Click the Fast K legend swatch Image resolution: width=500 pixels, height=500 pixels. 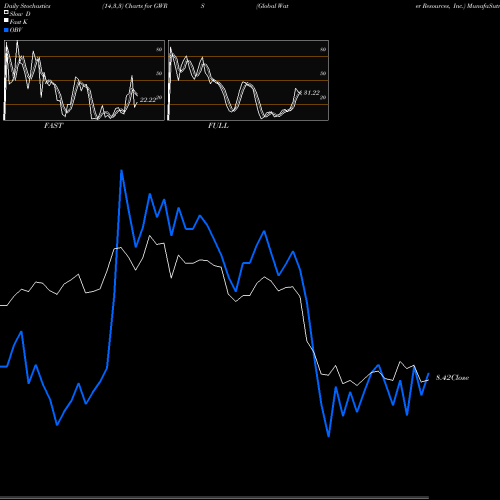tap(6, 21)
